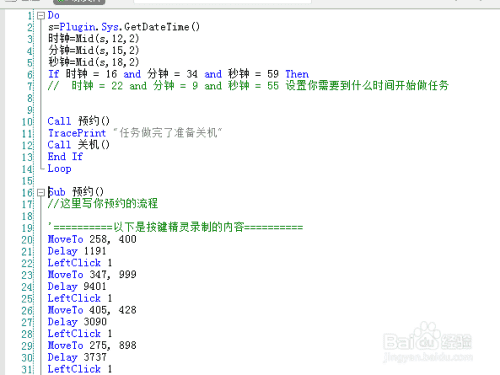Click the 'MoveTo 258, 400' line
The width and height of the screenshot is (500, 375).
[x=92, y=239]
